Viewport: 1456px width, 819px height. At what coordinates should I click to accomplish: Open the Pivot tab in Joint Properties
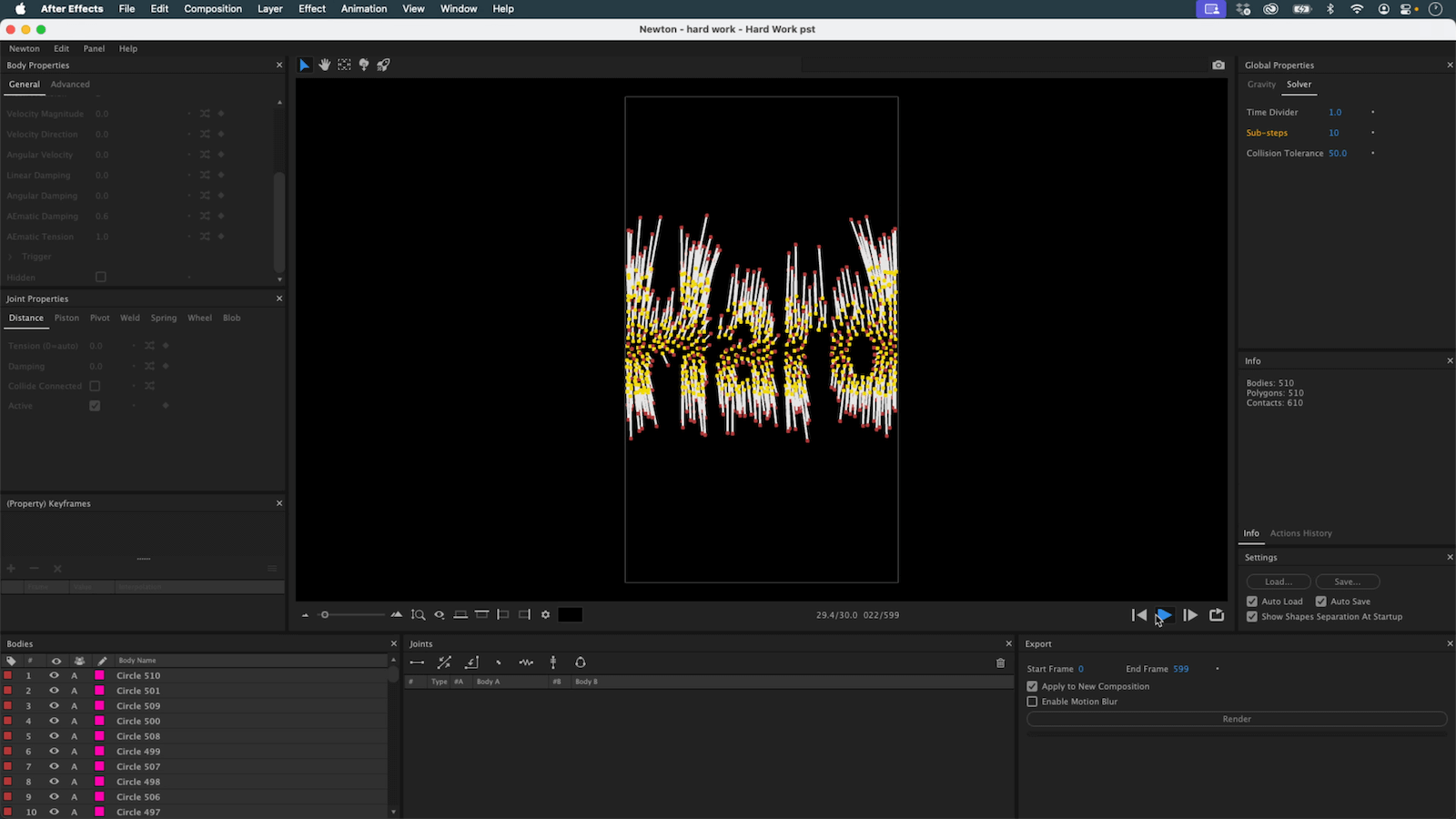pos(100,318)
